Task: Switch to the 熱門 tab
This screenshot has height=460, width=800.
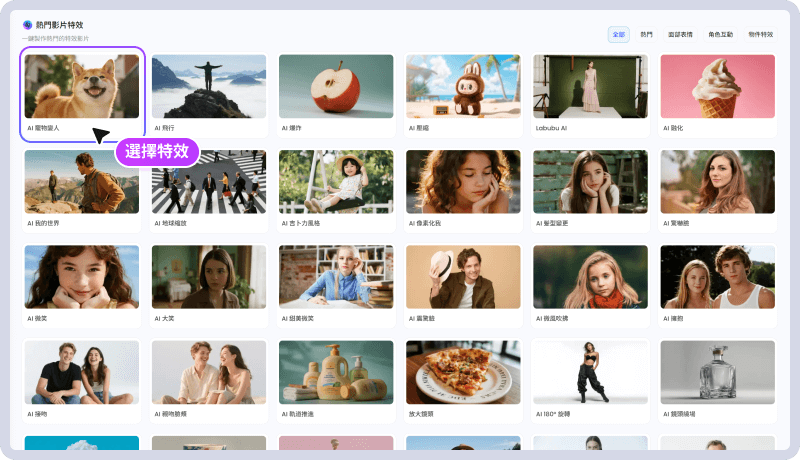Action: click(x=646, y=34)
